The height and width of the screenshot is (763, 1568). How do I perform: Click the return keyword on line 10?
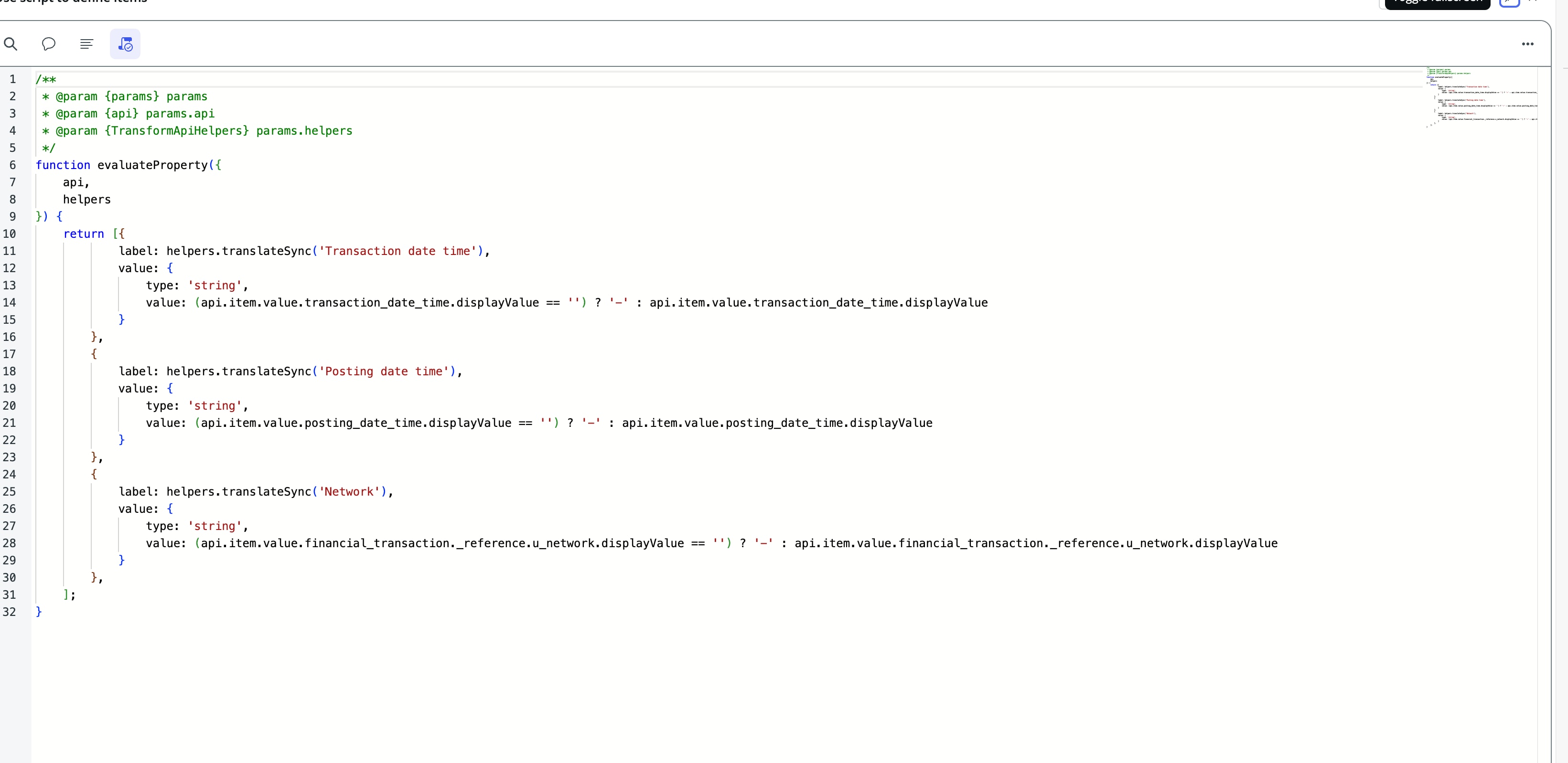click(x=84, y=233)
